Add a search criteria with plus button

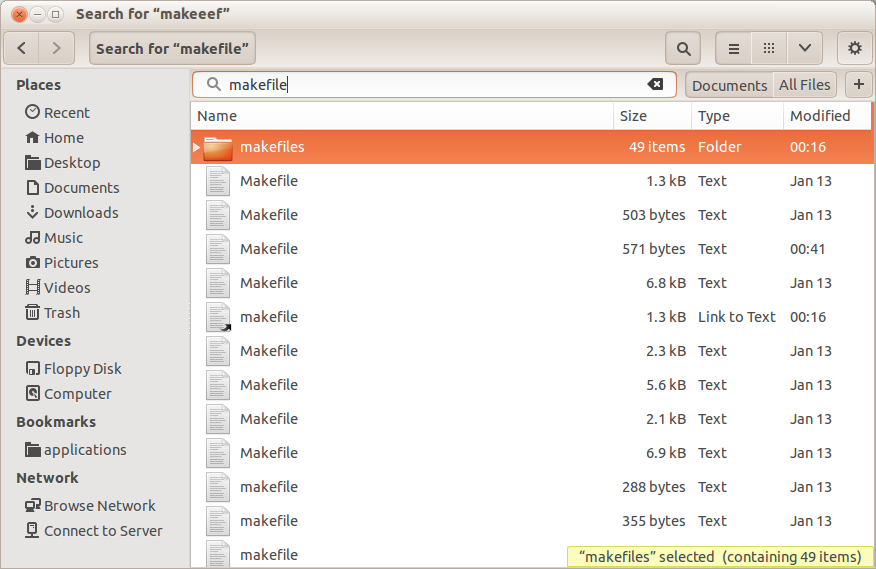tap(858, 85)
